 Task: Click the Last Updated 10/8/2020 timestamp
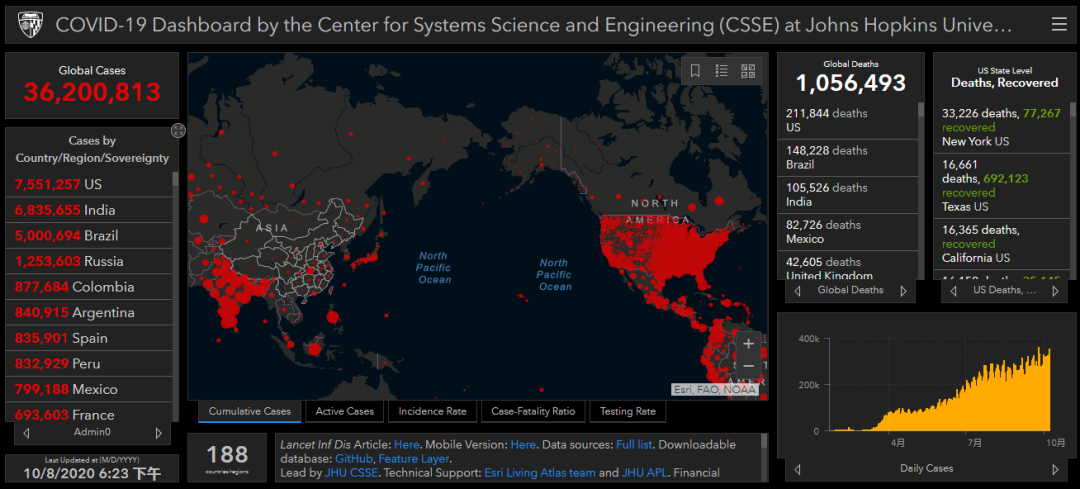(92, 473)
